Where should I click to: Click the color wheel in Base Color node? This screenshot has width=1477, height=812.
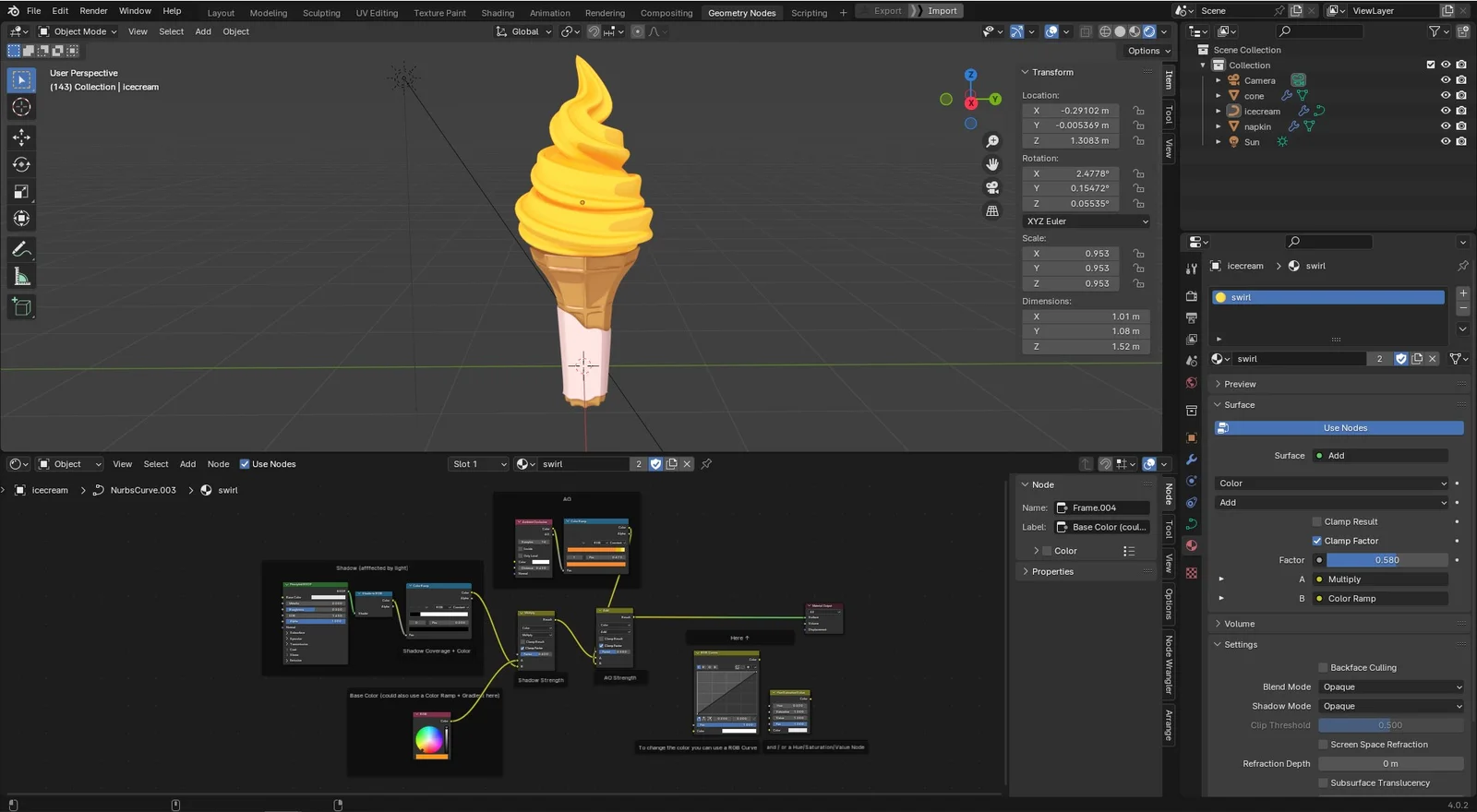(x=428, y=738)
